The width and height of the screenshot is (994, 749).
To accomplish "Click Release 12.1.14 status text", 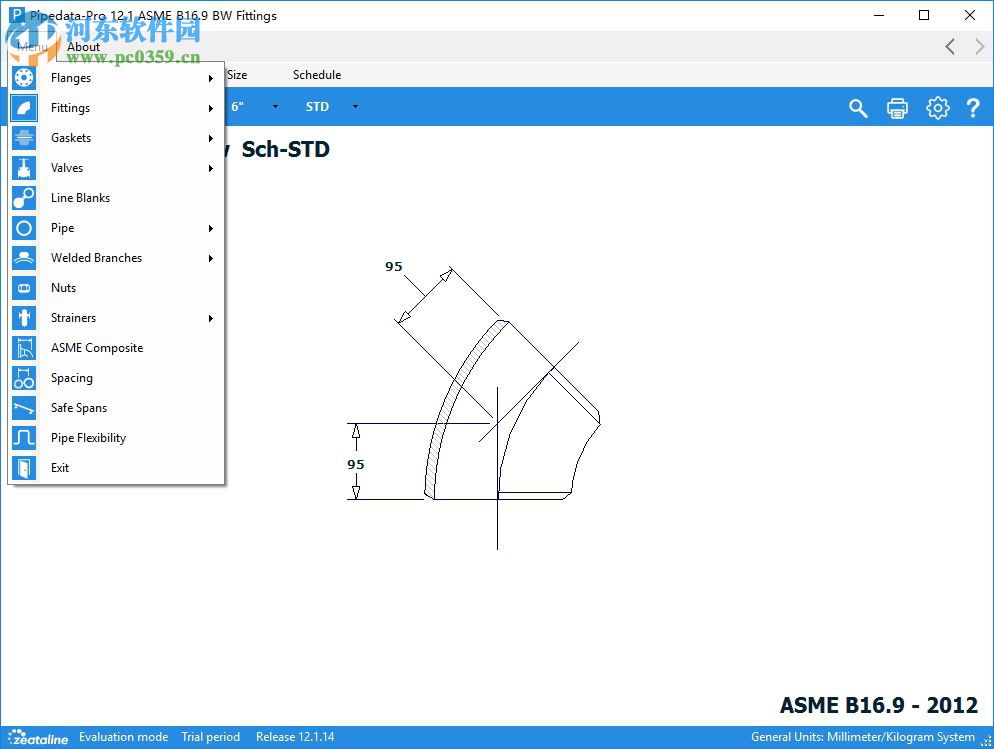I will tap(295, 737).
